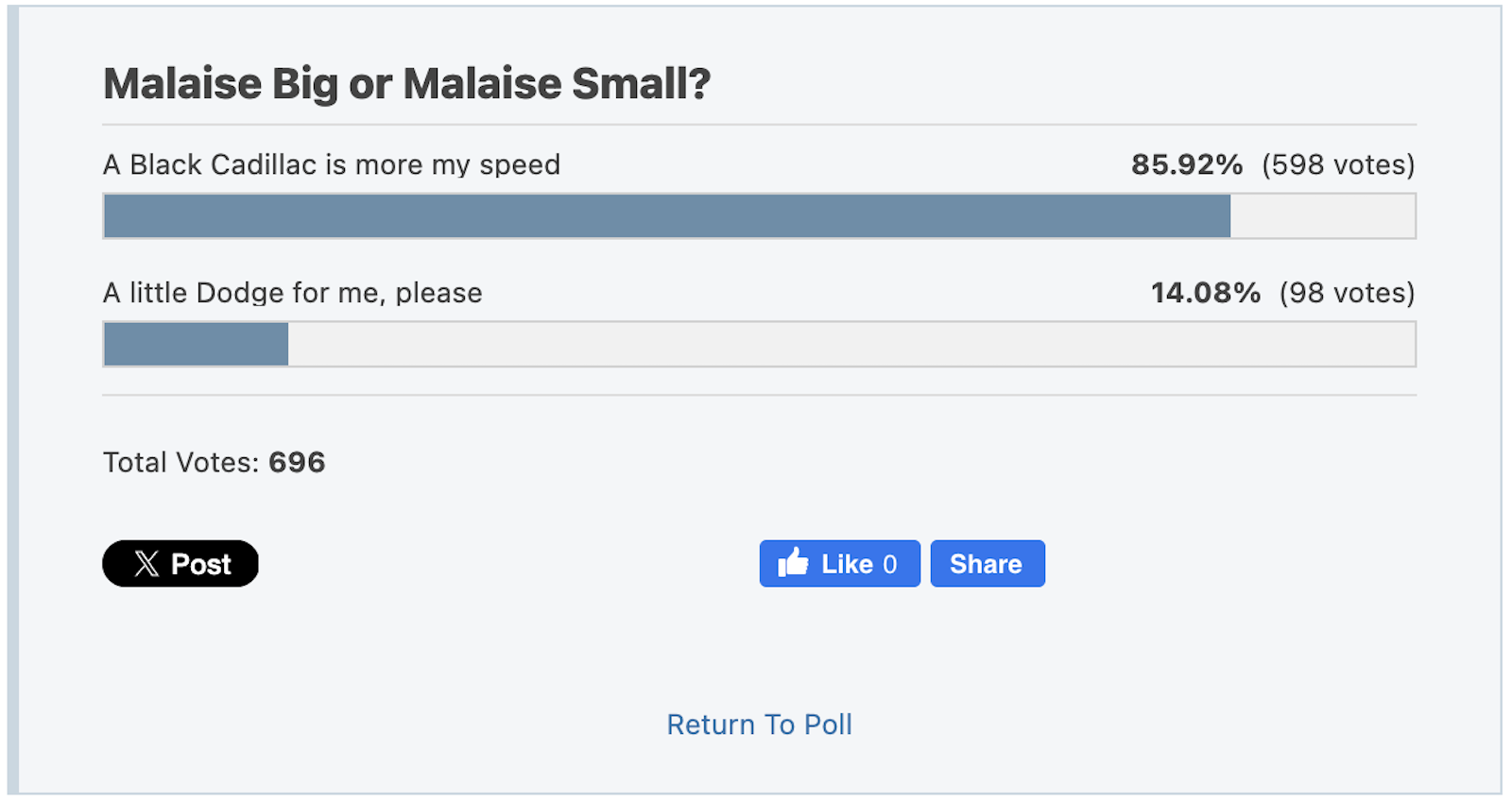Click the empty section of the Dodge bar

pos(850,344)
